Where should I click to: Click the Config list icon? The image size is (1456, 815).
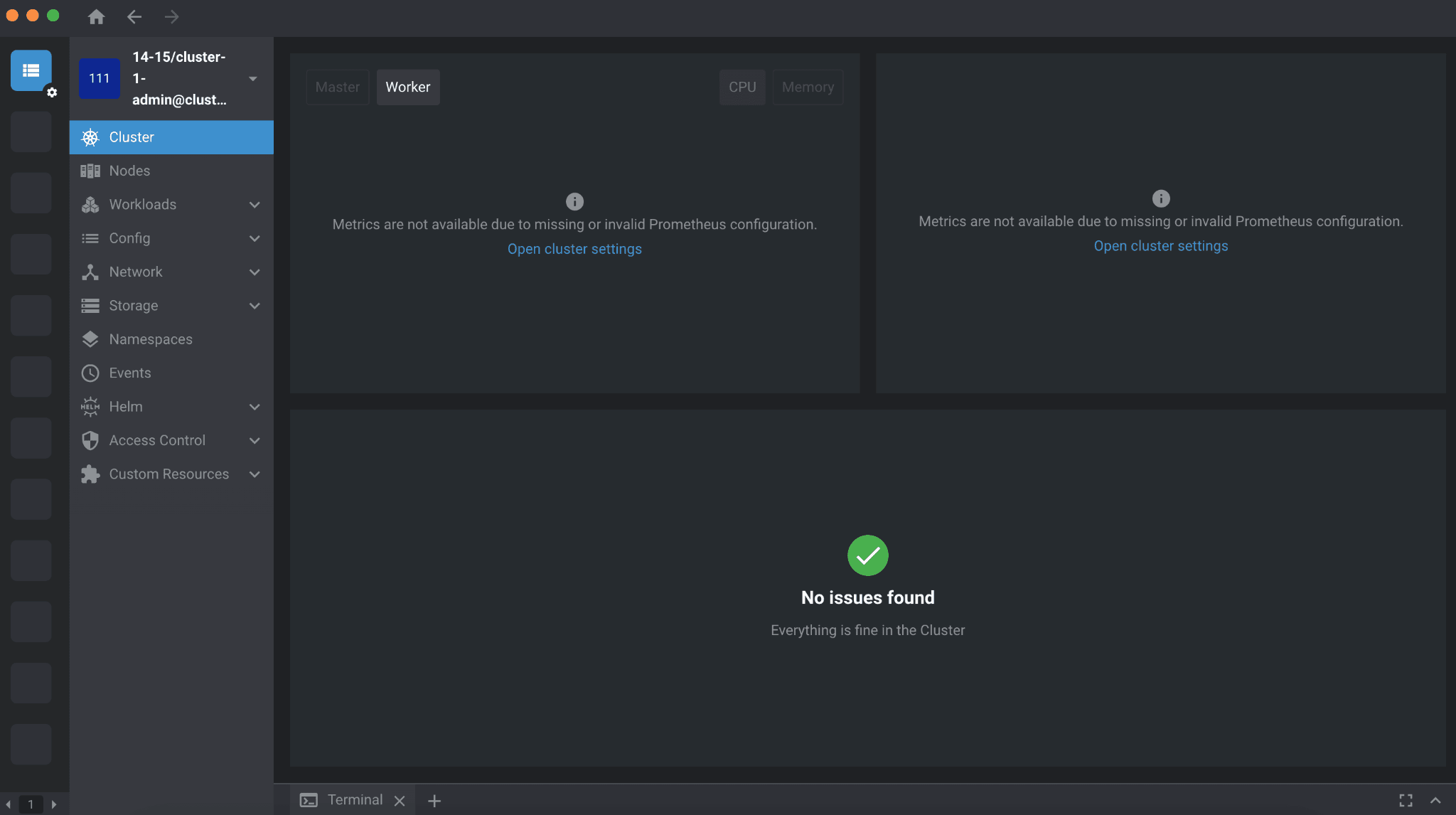pyautogui.click(x=90, y=238)
